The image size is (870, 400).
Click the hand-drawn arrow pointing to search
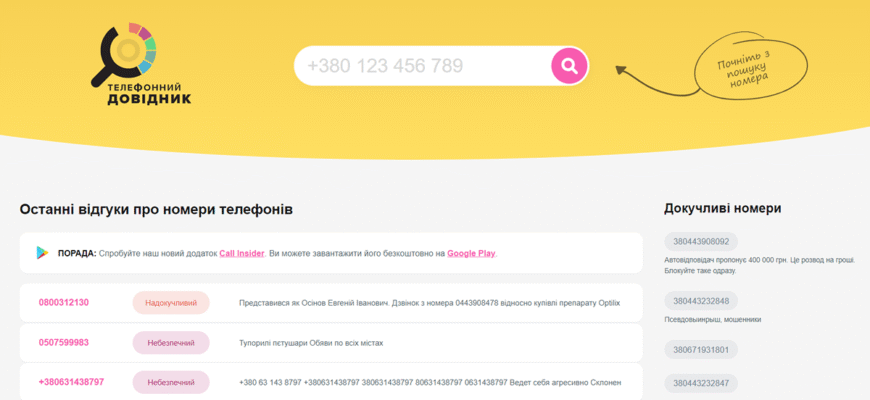[x=655, y=80]
